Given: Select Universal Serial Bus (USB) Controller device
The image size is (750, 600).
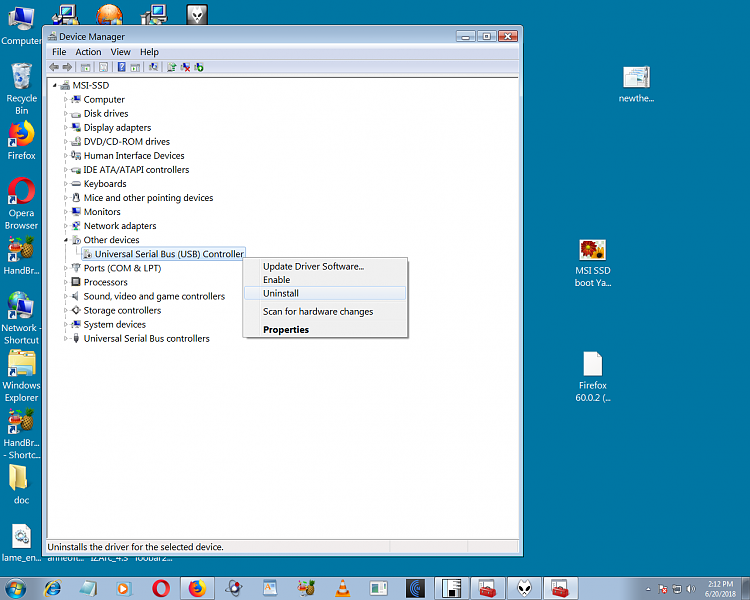Looking at the screenshot, I should point(164,254).
